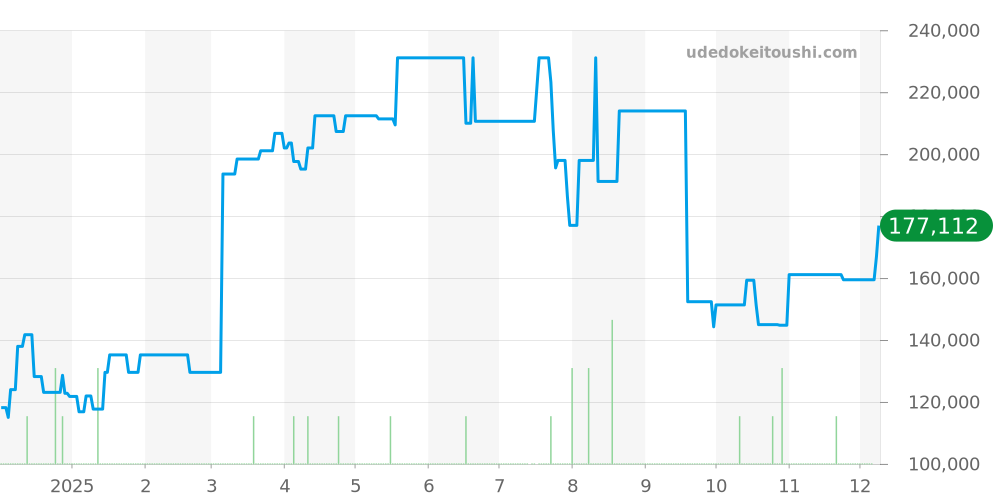
Task: Click the udedokeitoushi.com watermark link
Action: click(x=771, y=53)
